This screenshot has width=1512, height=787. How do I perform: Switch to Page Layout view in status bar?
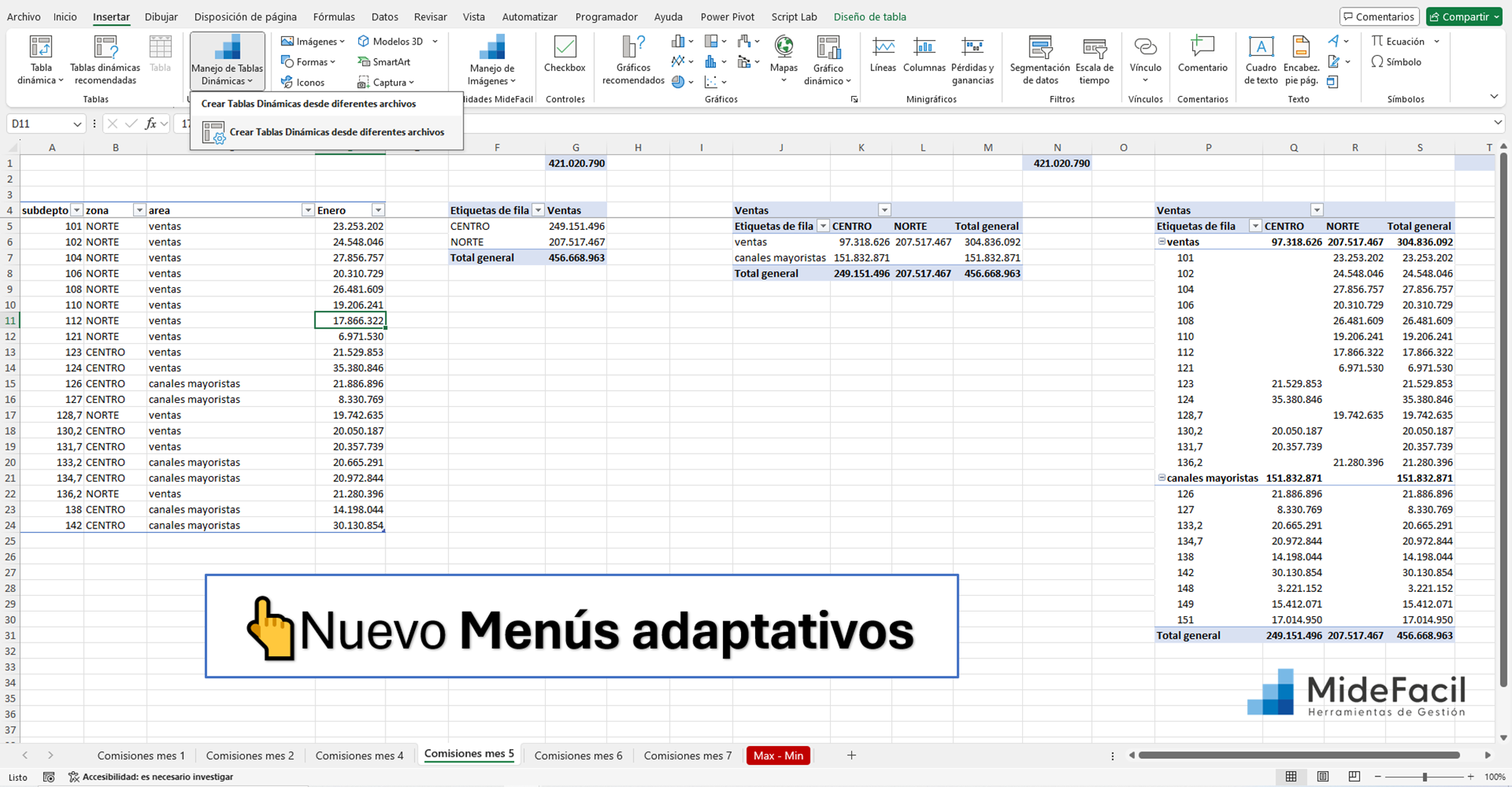point(1323,777)
